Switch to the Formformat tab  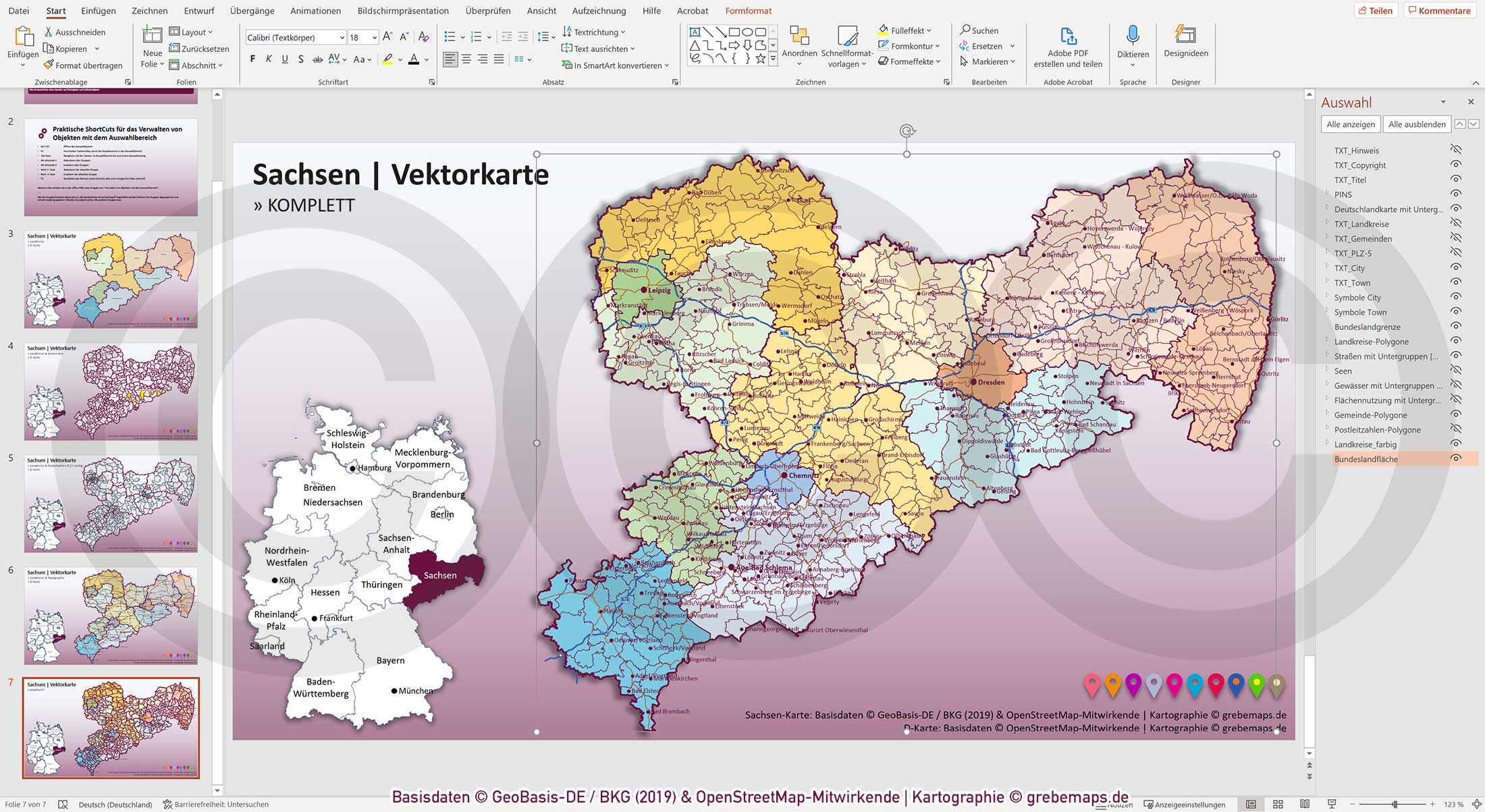[x=748, y=11]
